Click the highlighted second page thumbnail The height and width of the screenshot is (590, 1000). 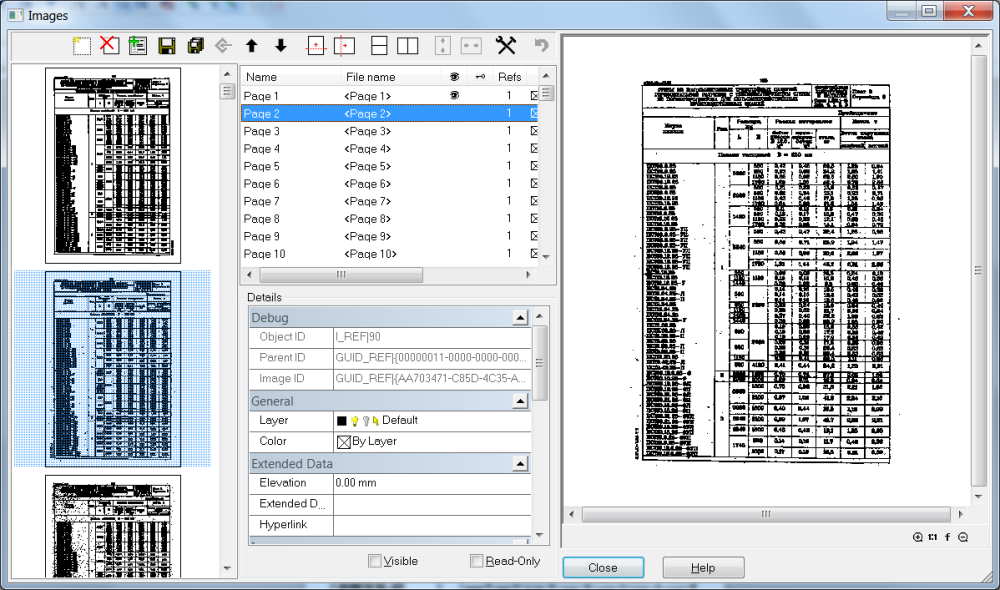[113, 369]
